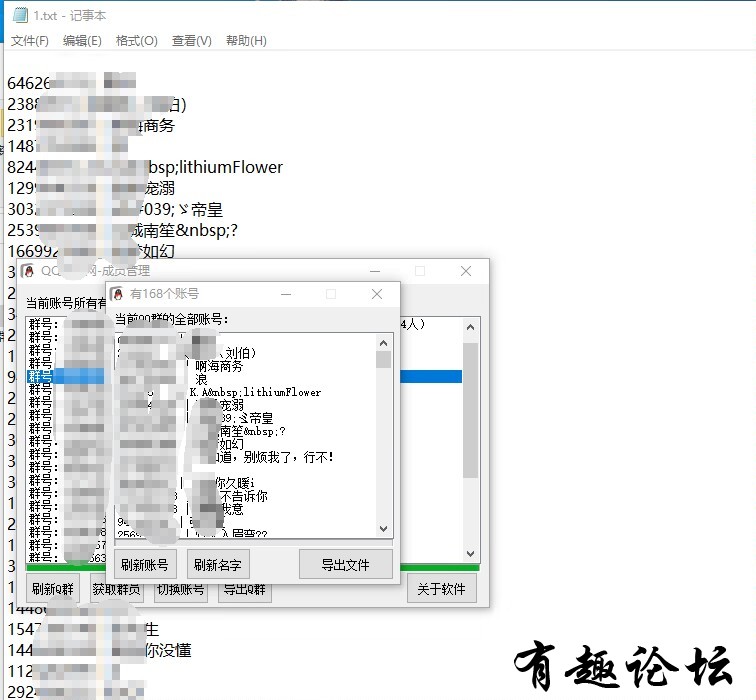Open the 查看(V) menu in Notepad

pyautogui.click(x=191, y=41)
